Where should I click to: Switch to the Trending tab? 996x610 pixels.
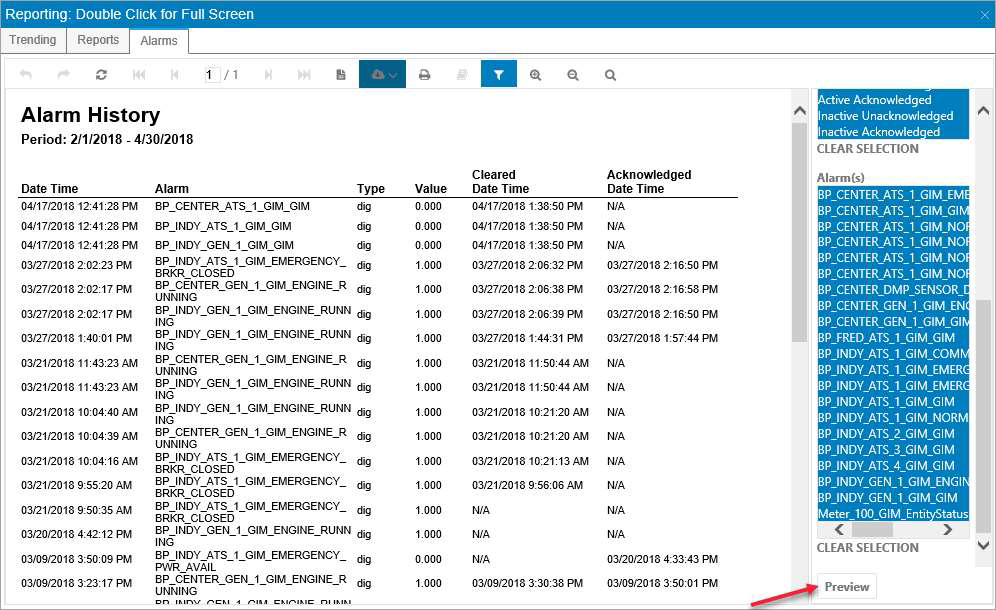[33, 40]
